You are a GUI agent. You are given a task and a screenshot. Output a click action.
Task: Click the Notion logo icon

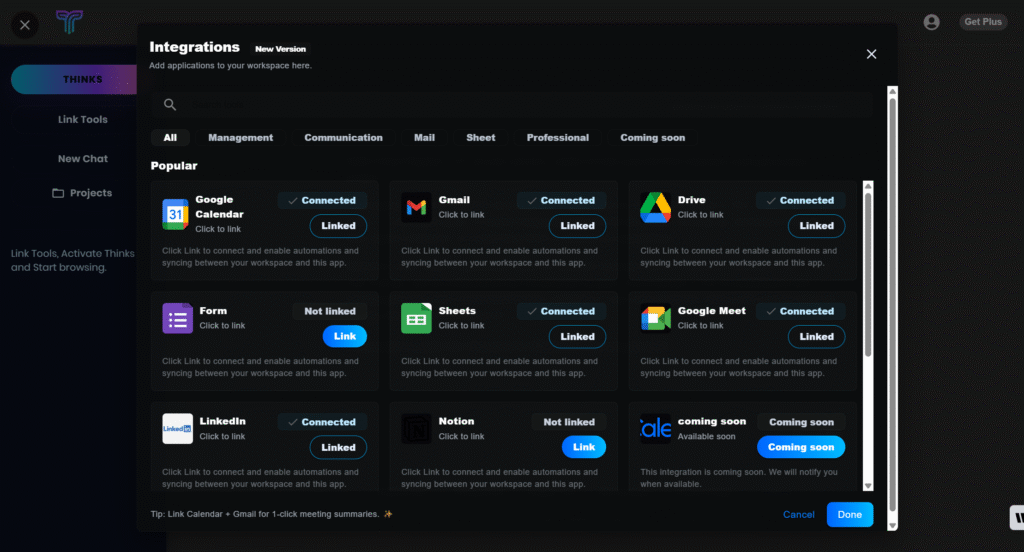[416, 429]
